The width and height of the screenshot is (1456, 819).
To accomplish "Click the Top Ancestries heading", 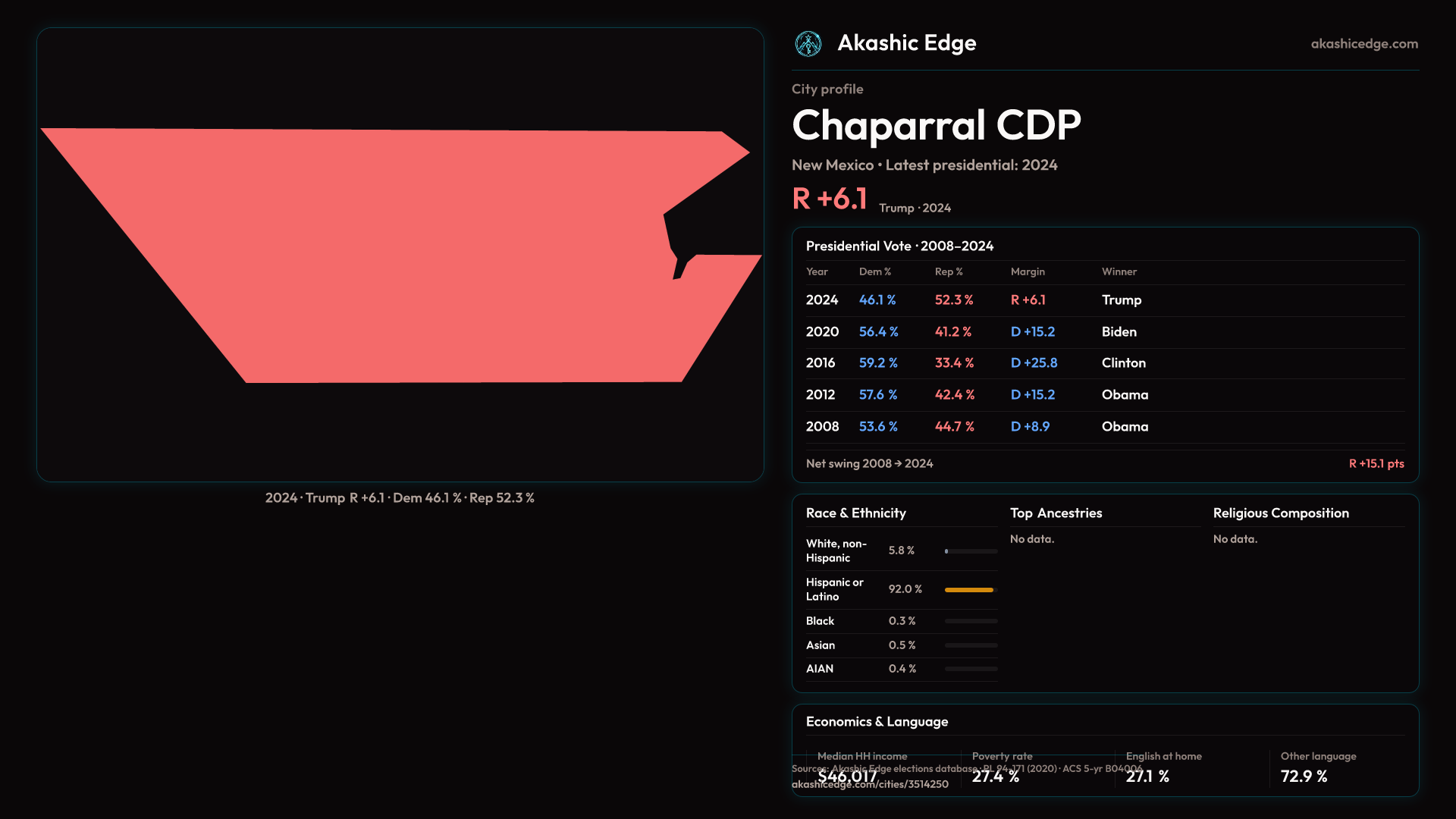I will tap(1056, 513).
